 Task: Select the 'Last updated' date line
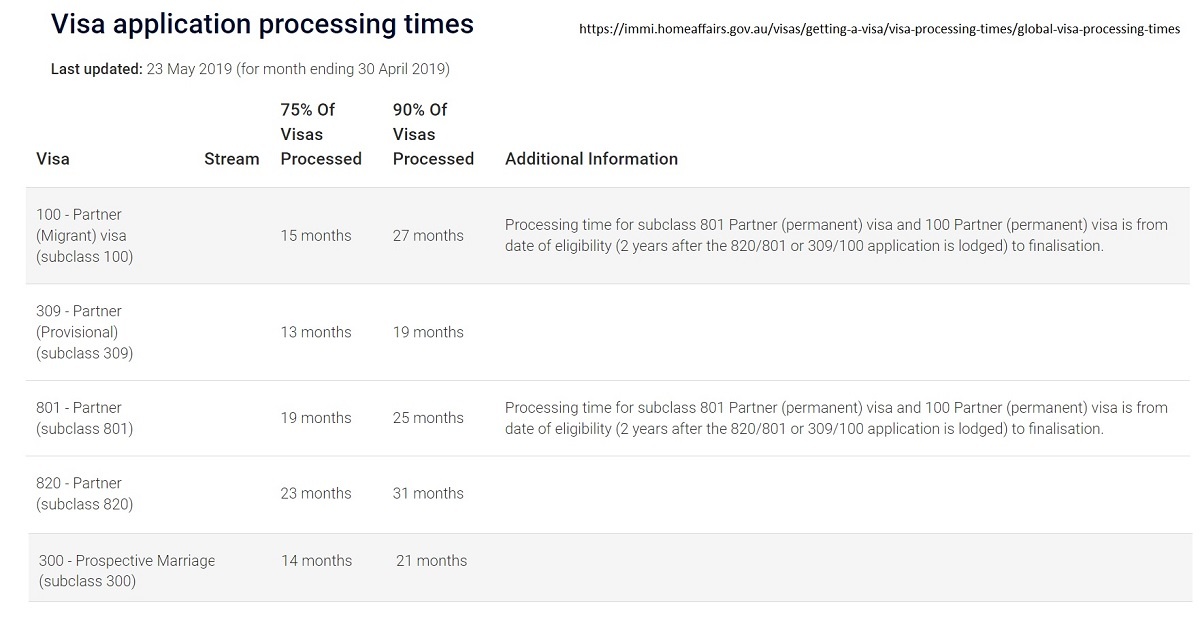tap(250, 69)
